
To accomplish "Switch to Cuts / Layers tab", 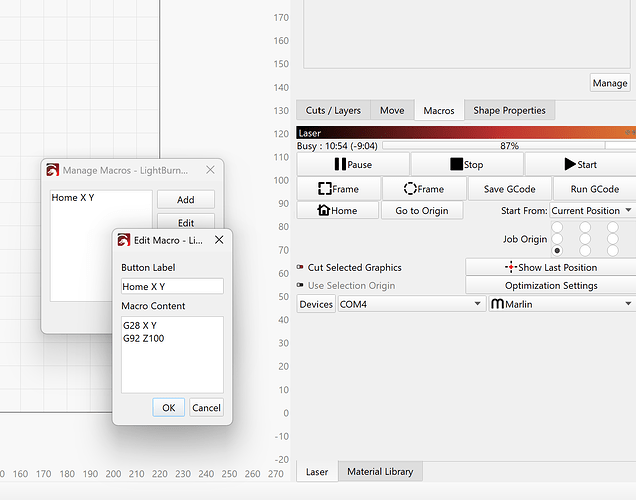I will [333, 110].
